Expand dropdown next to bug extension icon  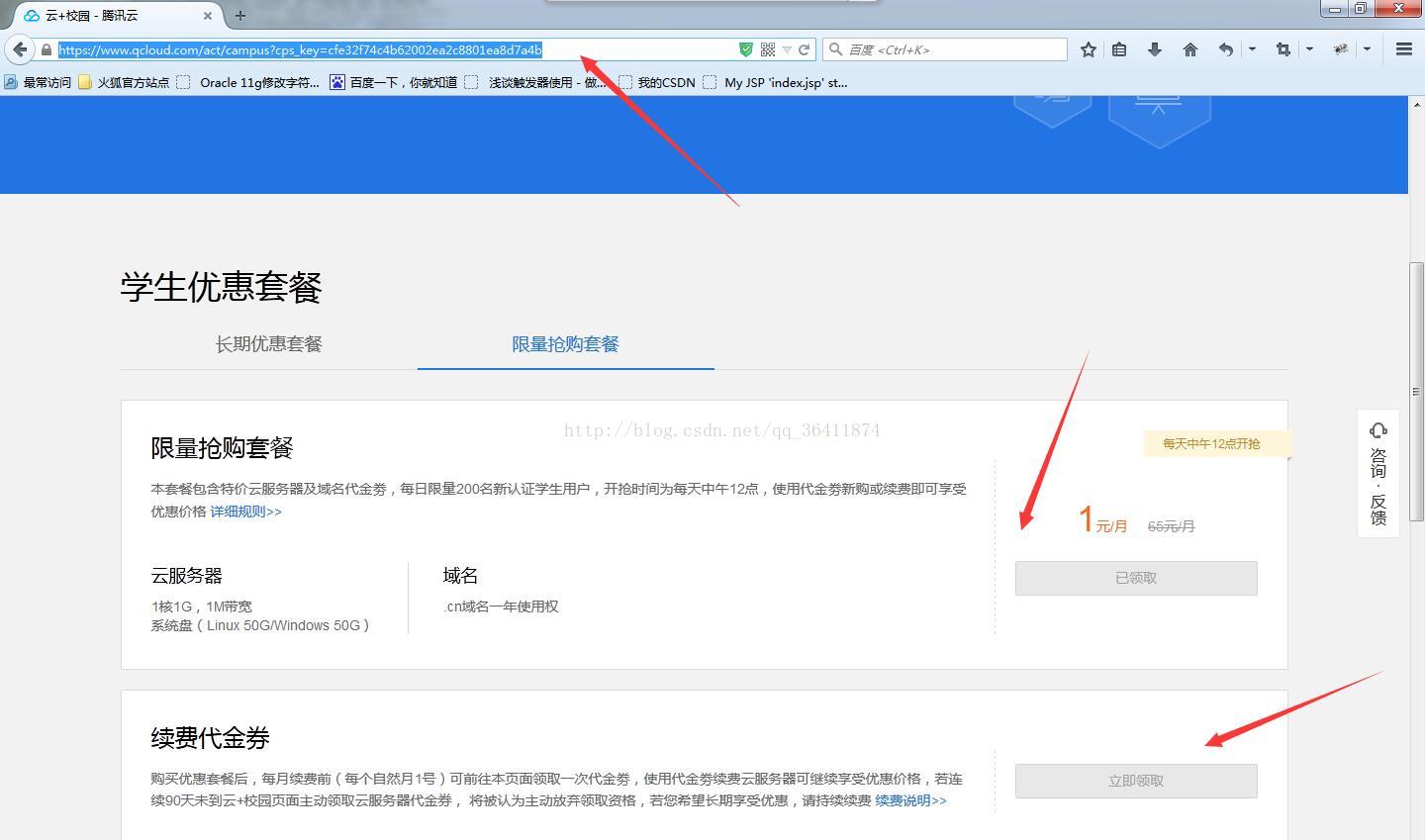tap(1367, 49)
